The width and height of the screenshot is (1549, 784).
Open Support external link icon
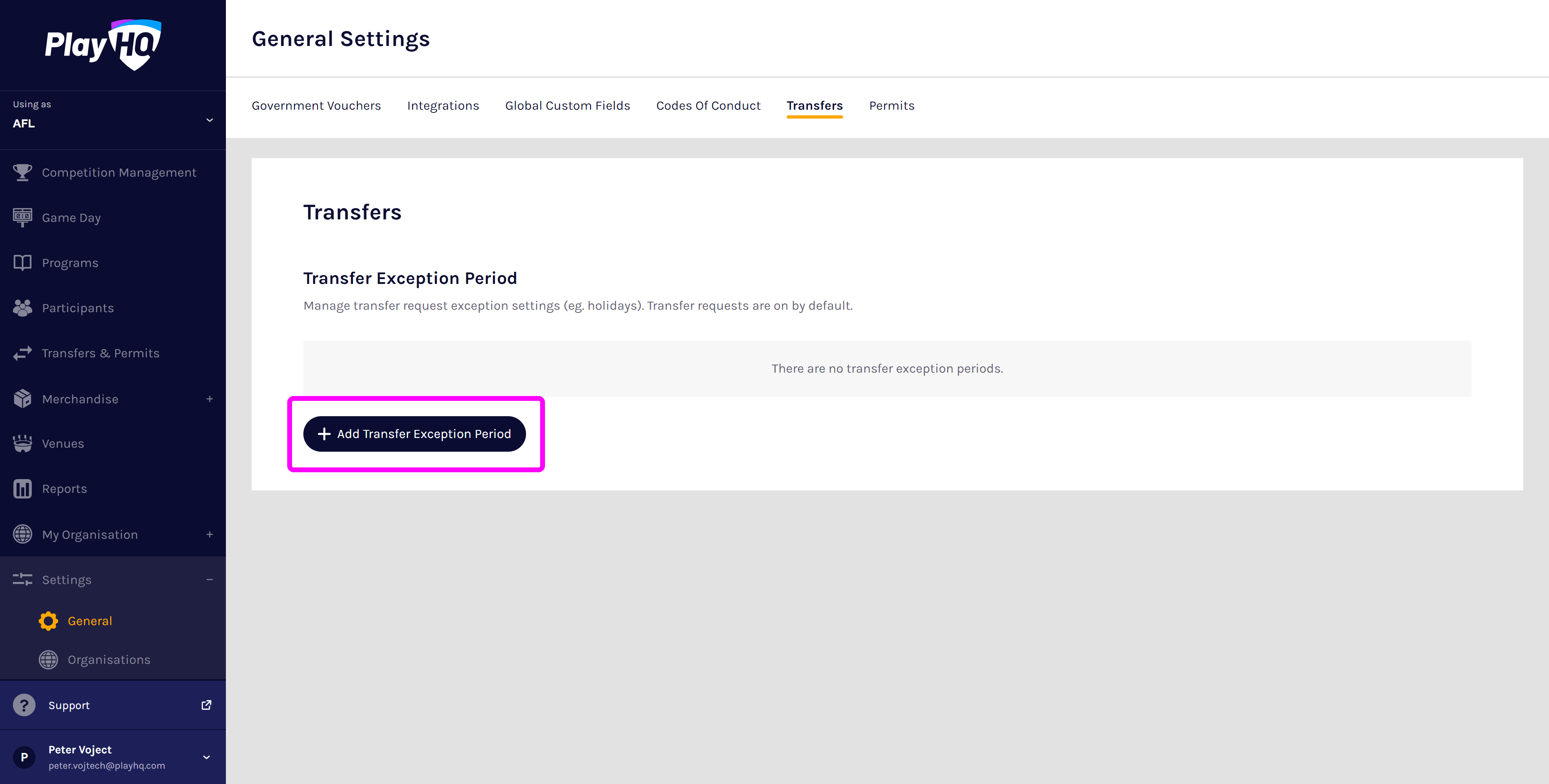206,705
